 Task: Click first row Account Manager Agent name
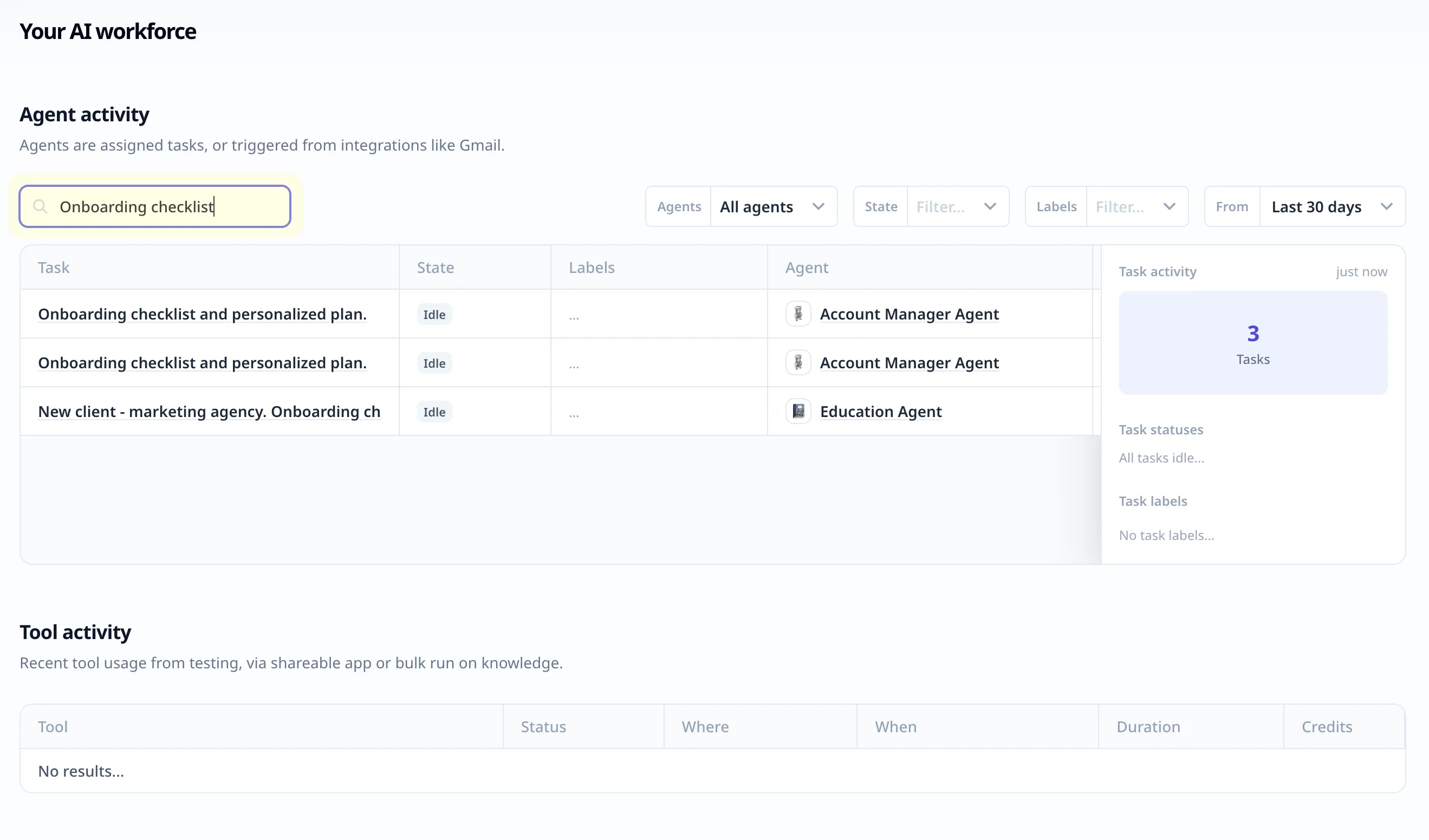coord(909,314)
